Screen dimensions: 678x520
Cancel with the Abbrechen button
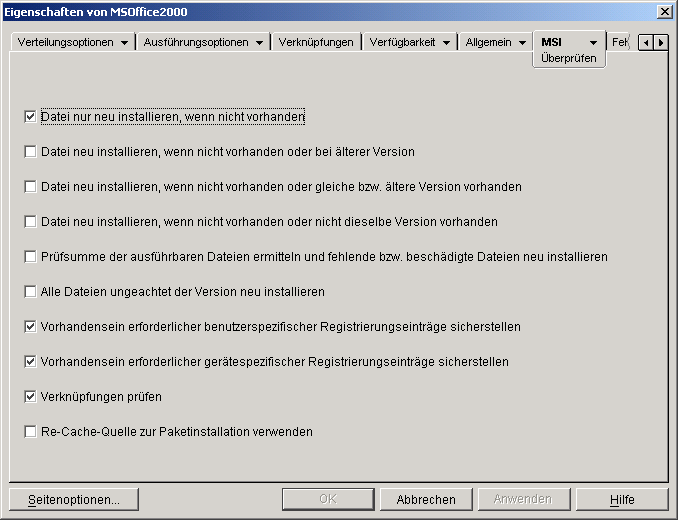tap(426, 500)
